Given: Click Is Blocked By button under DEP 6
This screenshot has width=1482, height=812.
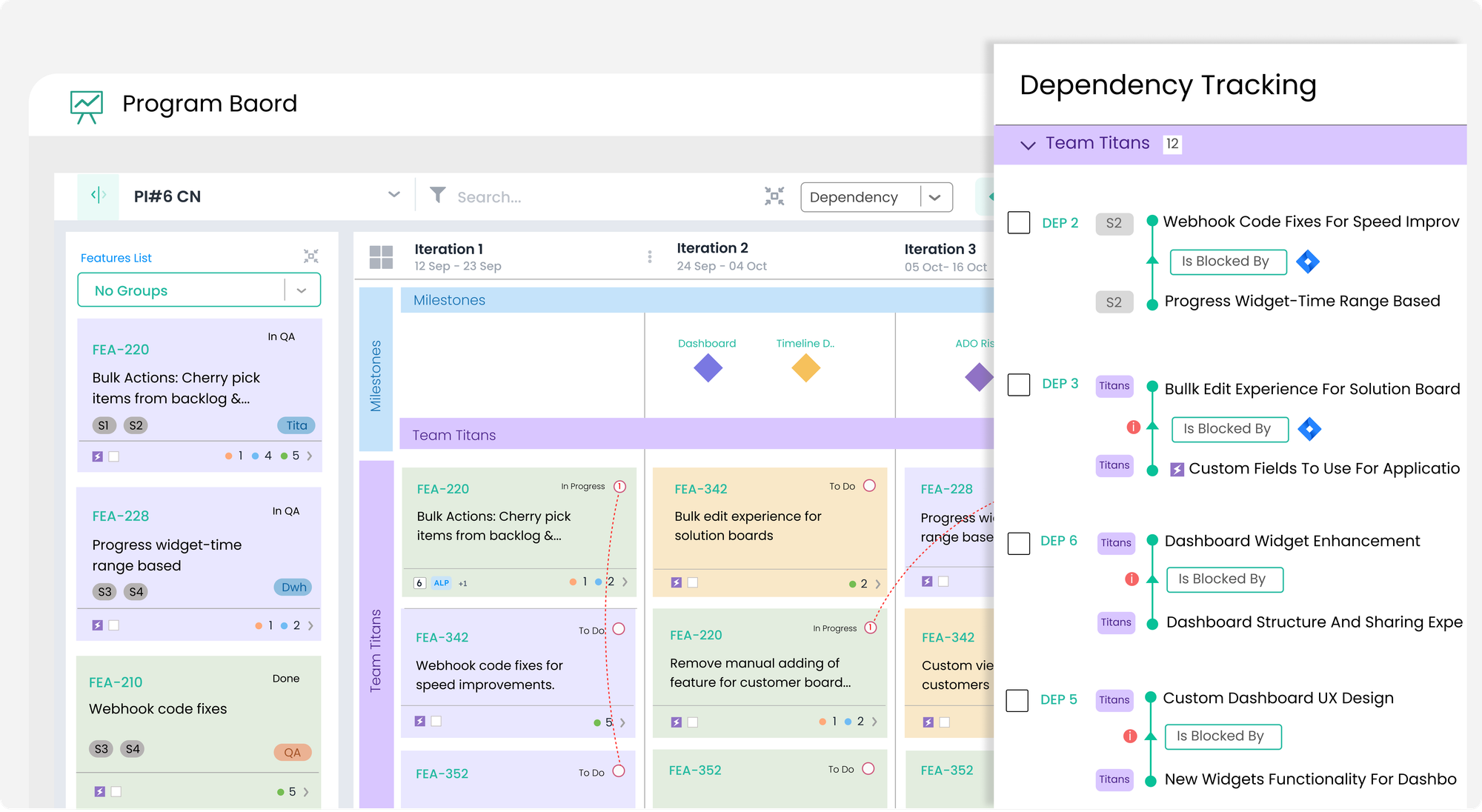Looking at the screenshot, I should tap(1224, 579).
